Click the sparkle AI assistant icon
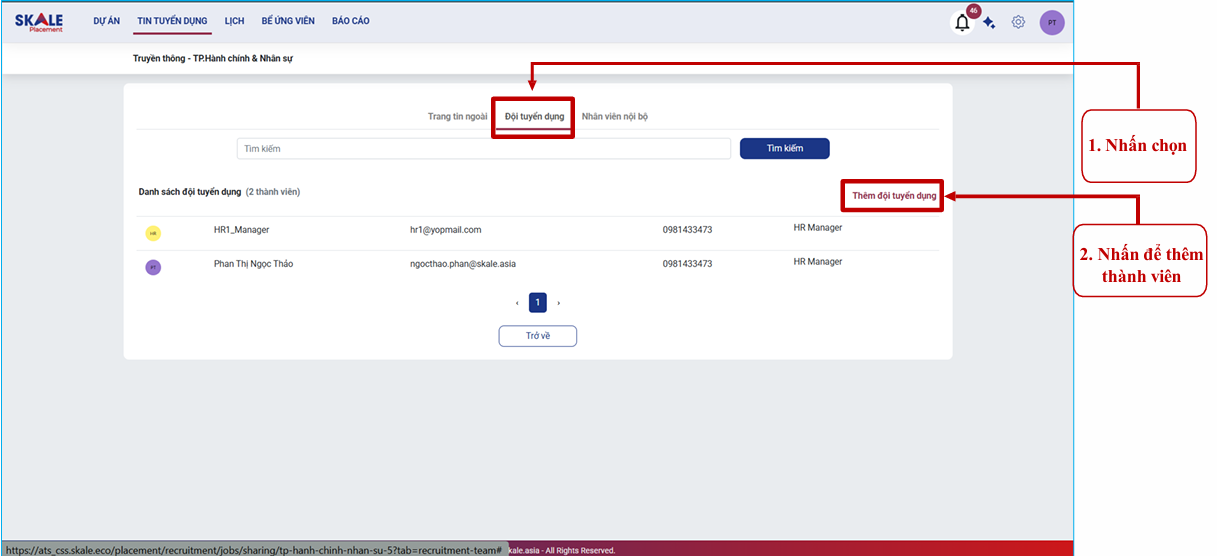 pos(989,23)
